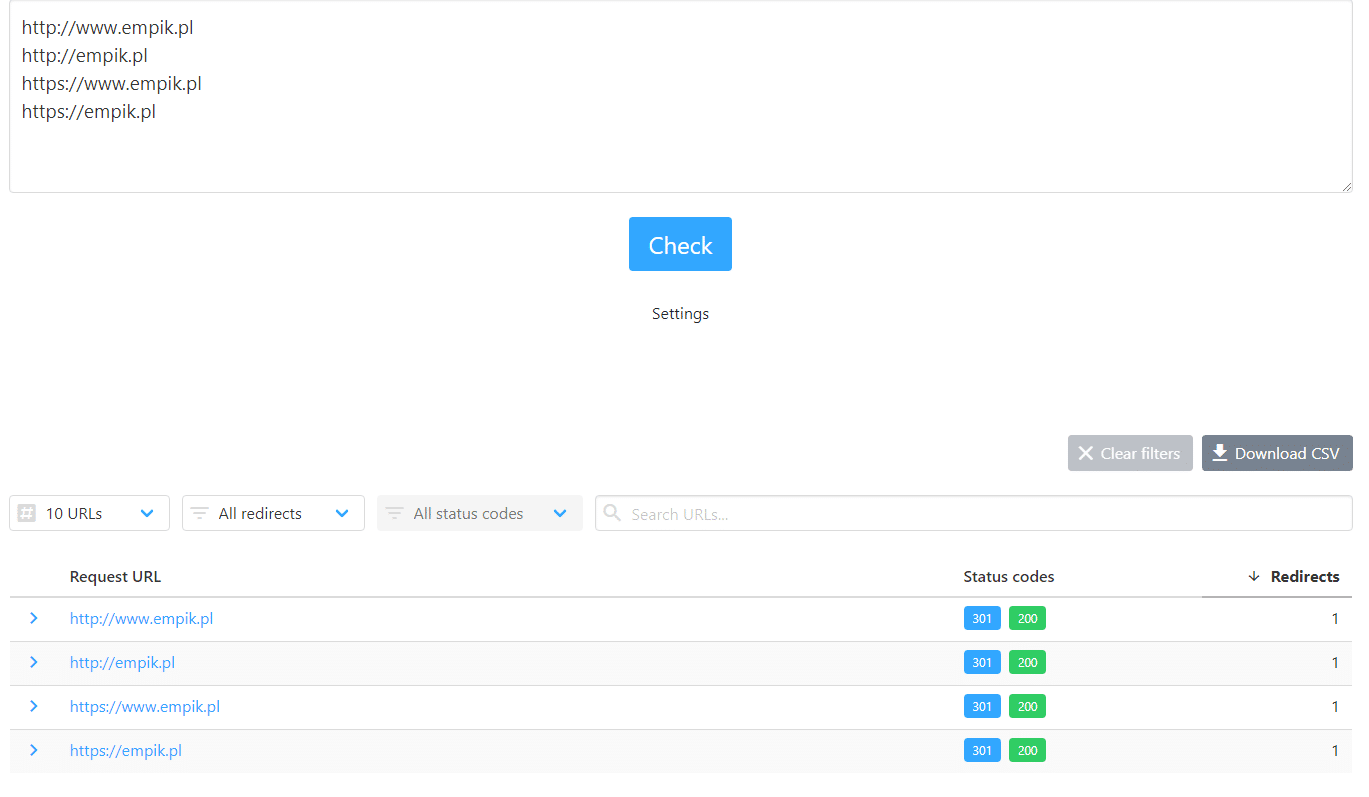
Task: Sort table by Redirects column header
Action: 1305,577
